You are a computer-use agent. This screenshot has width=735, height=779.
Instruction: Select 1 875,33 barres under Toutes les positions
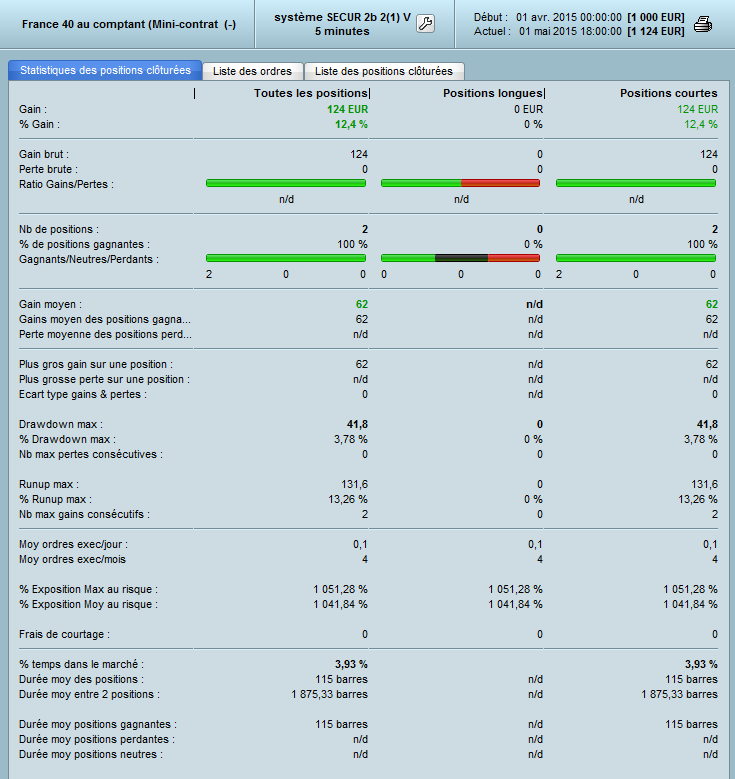[x=329, y=695]
